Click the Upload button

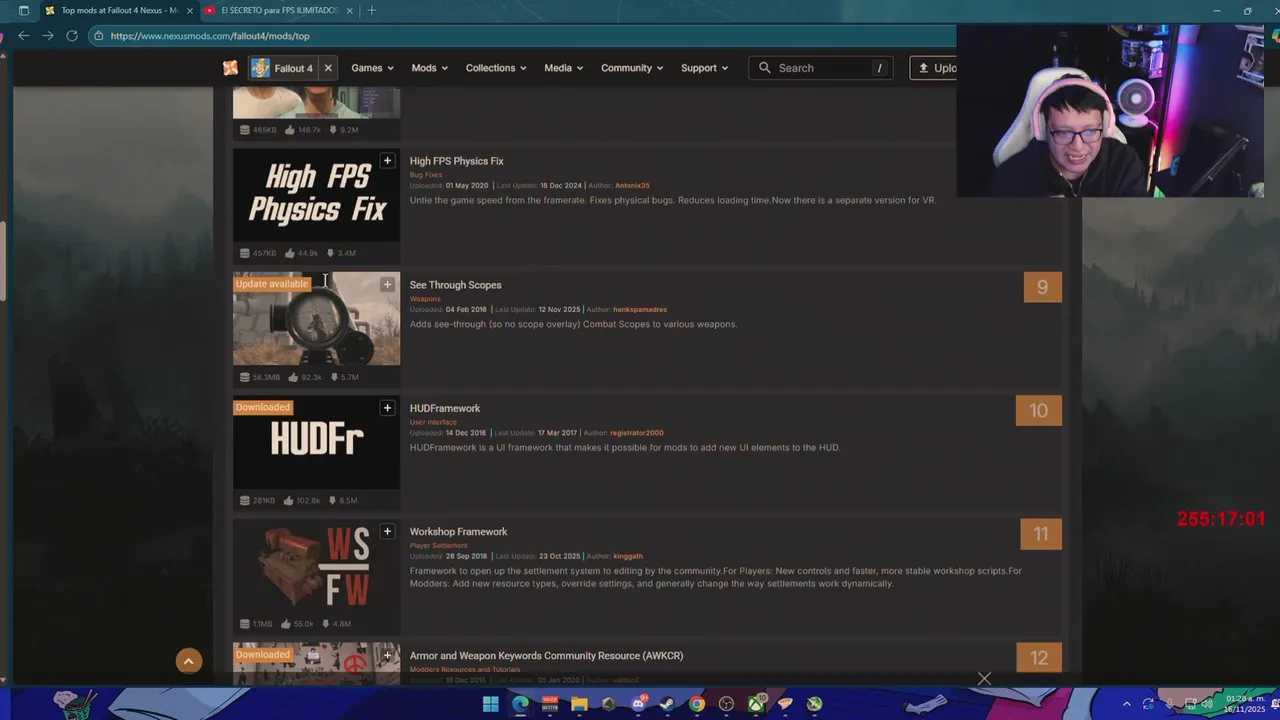pyautogui.click(x=934, y=68)
